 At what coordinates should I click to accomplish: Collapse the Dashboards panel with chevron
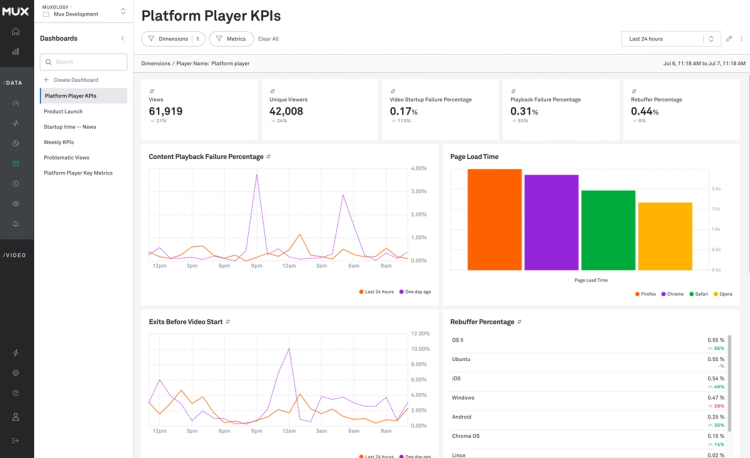[122, 38]
